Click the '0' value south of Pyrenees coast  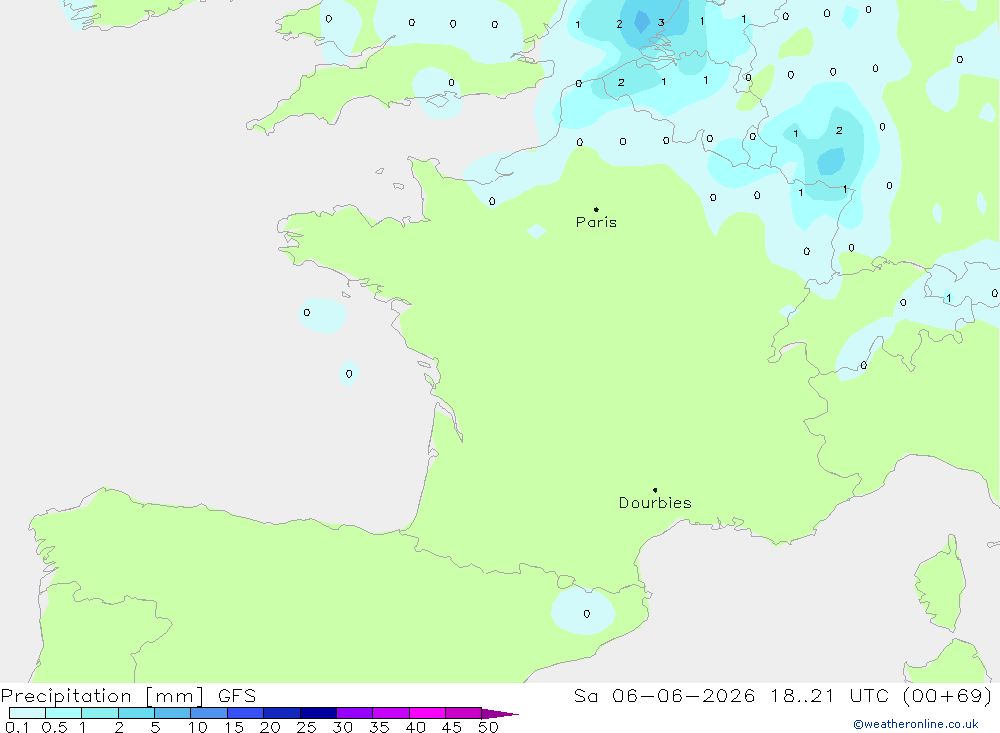587,614
